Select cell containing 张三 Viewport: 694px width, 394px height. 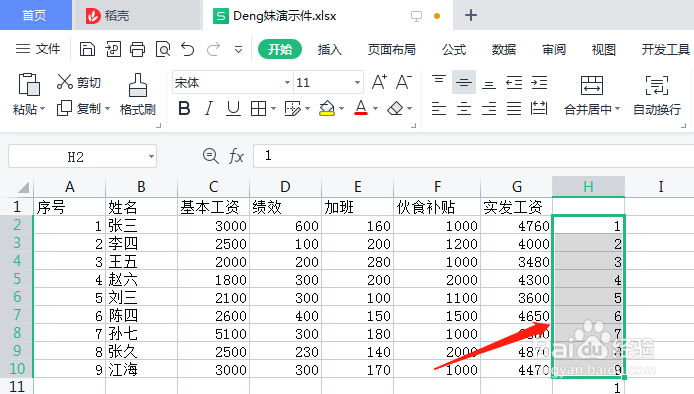pyautogui.click(x=142, y=225)
